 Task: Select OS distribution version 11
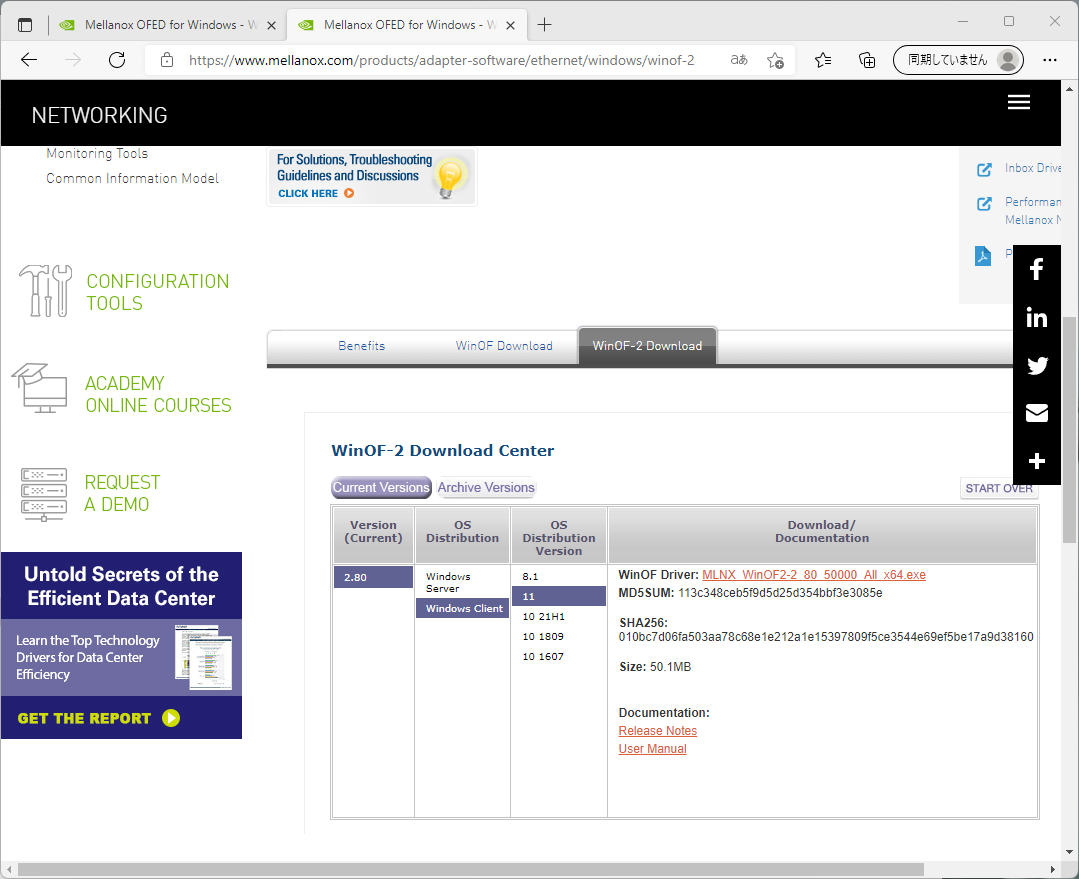(x=559, y=597)
